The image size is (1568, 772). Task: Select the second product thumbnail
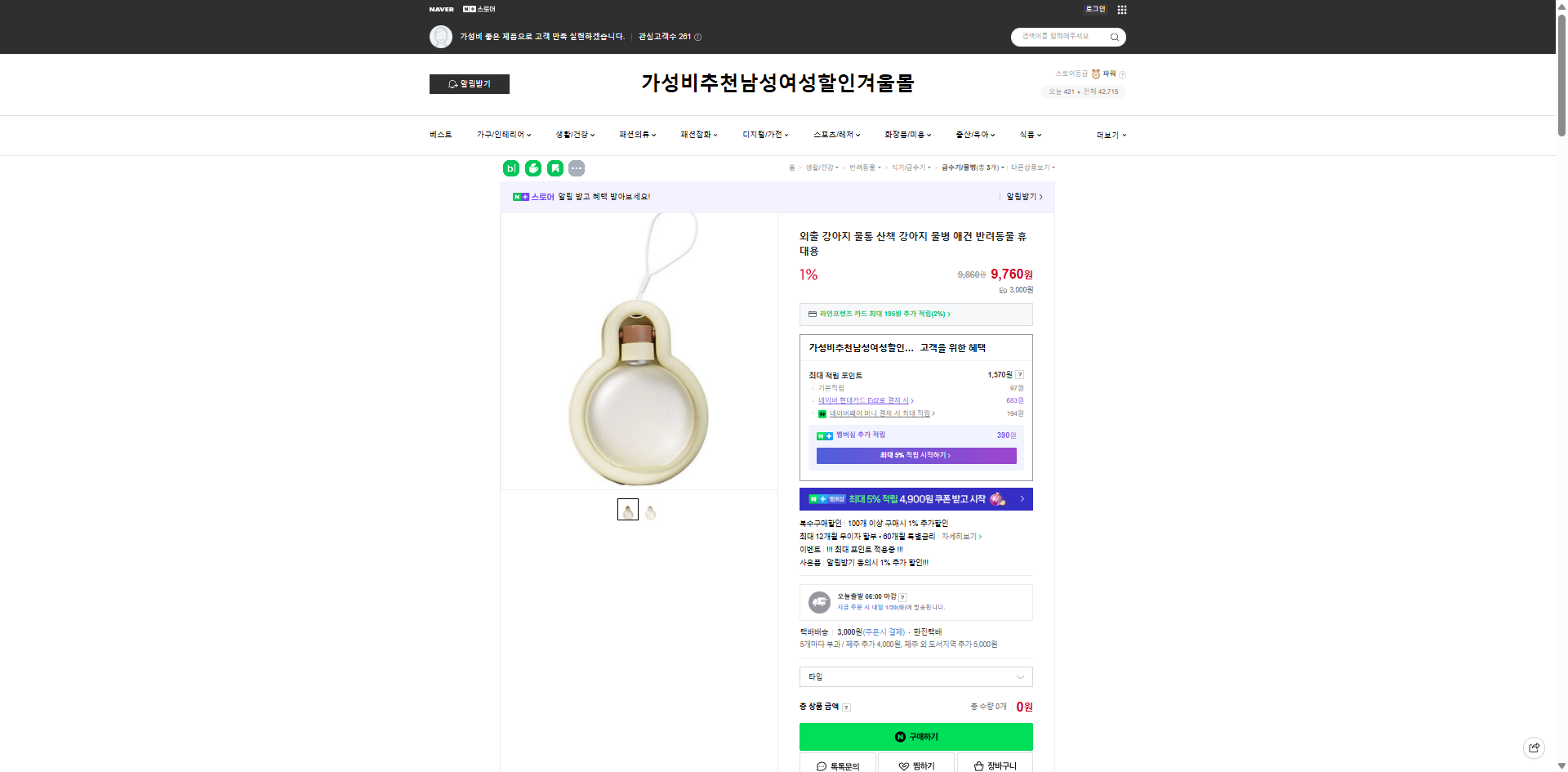(x=650, y=509)
